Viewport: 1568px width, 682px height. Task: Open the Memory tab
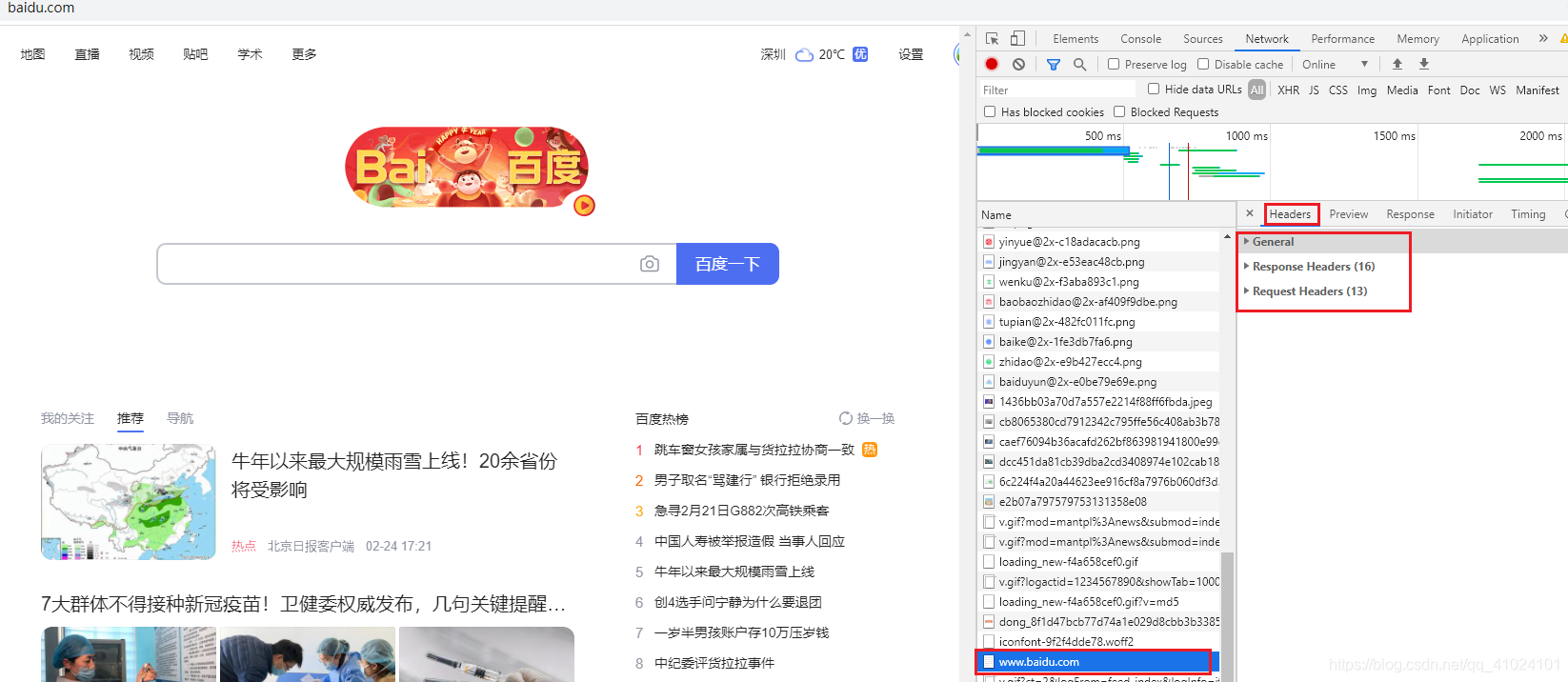point(1417,39)
